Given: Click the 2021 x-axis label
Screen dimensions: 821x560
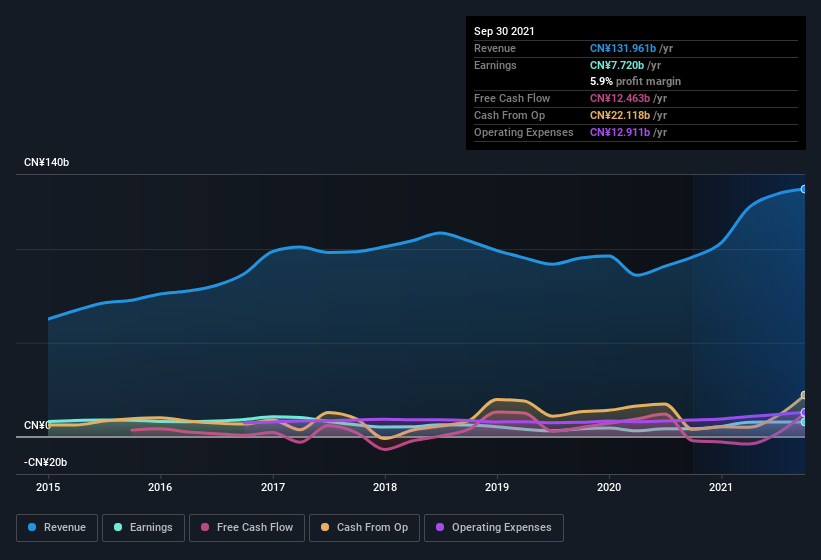Looking at the screenshot, I should (x=721, y=487).
